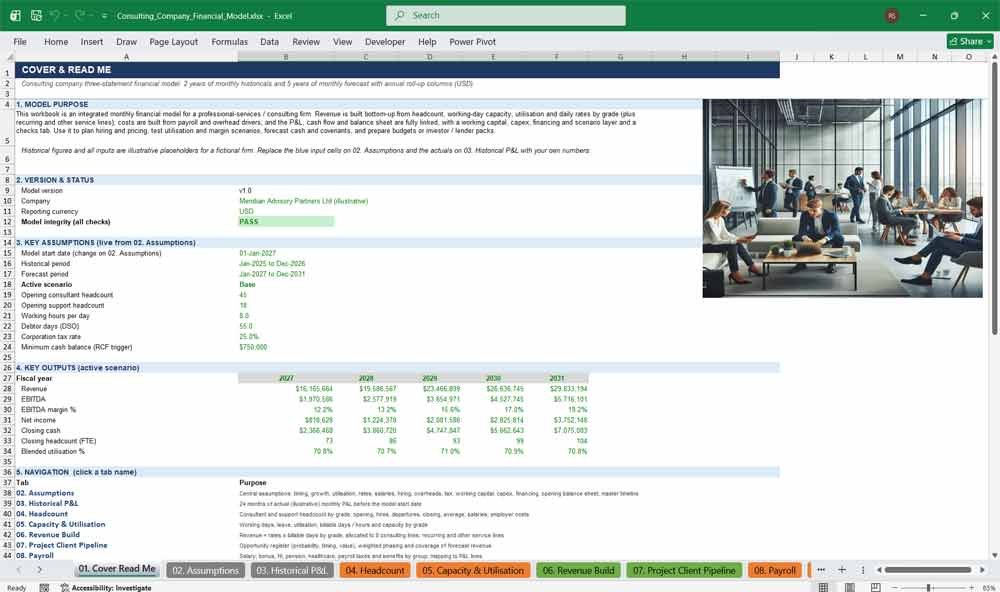Image resolution: width=1000 pixels, height=592 pixels.
Task: Select the 2031 fiscal year header cell
Action: (557, 378)
